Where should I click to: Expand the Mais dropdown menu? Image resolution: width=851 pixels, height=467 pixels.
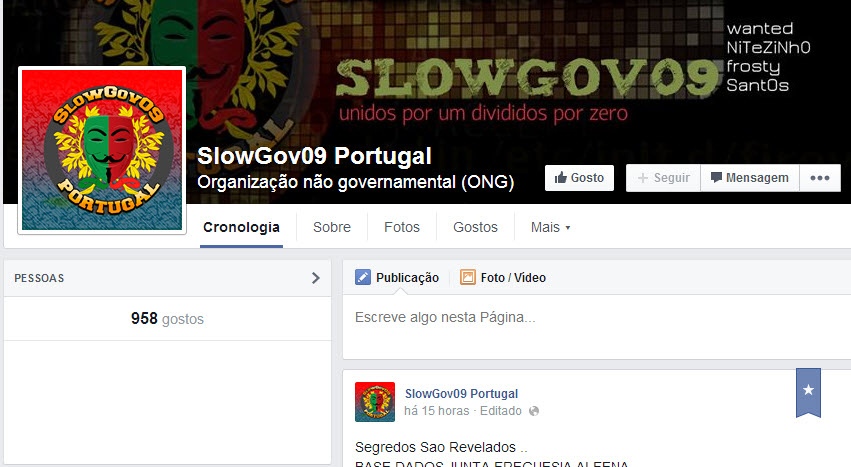pyautogui.click(x=550, y=227)
